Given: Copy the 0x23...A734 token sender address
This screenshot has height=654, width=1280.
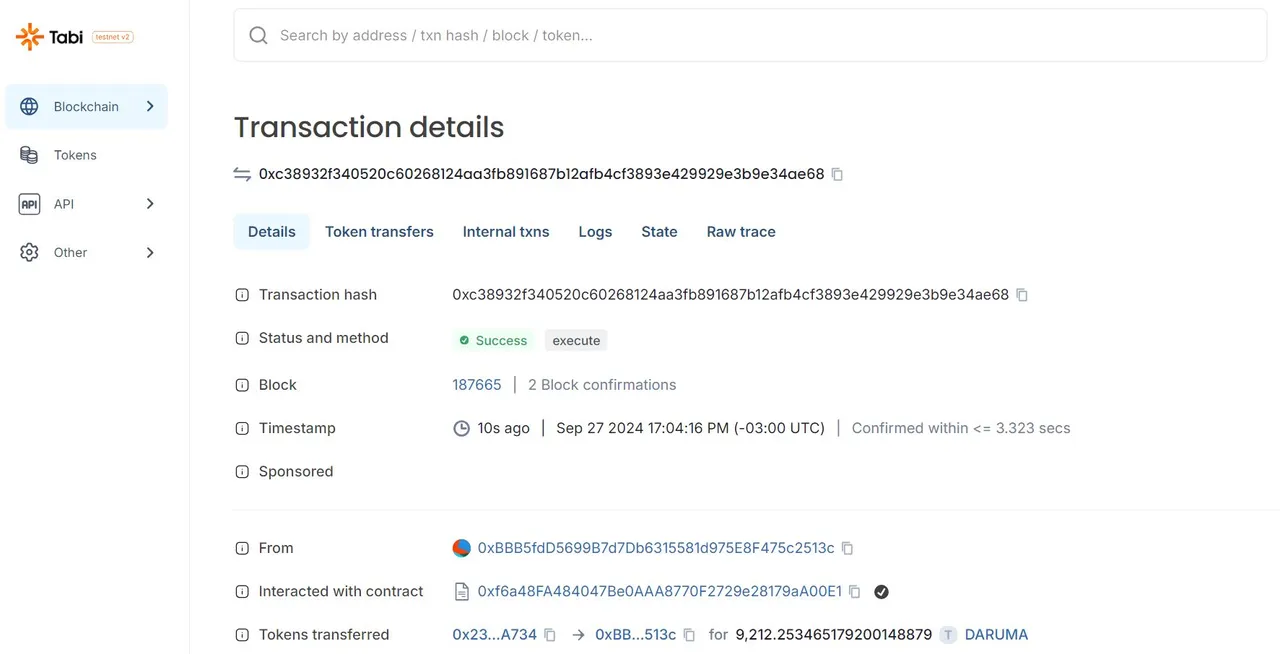Looking at the screenshot, I should pyautogui.click(x=550, y=635).
